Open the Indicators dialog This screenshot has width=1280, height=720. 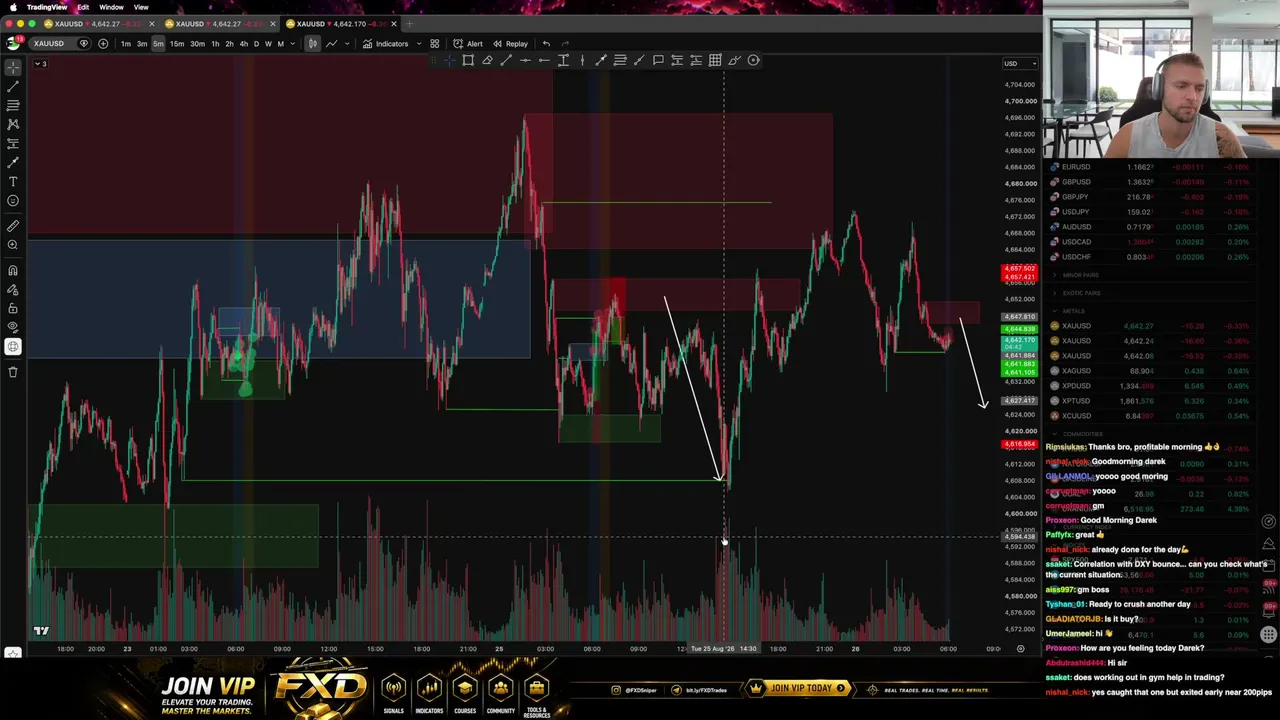tap(386, 44)
